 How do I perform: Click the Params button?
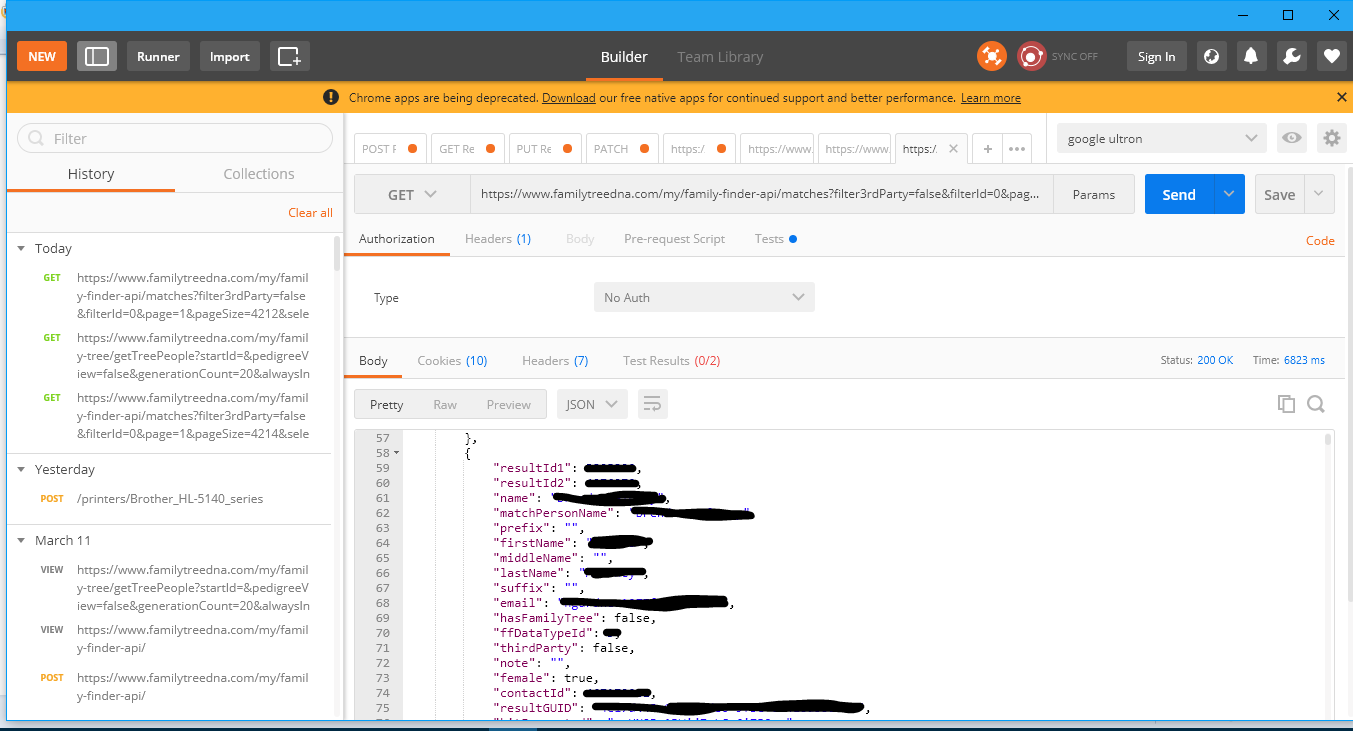coord(1094,195)
